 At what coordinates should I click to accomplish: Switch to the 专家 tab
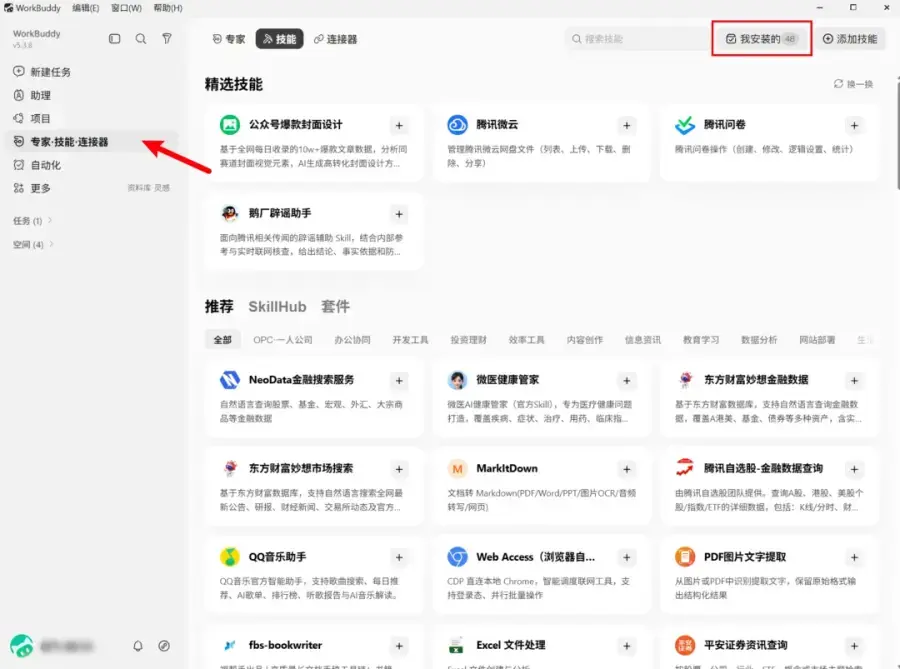pos(228,39)
